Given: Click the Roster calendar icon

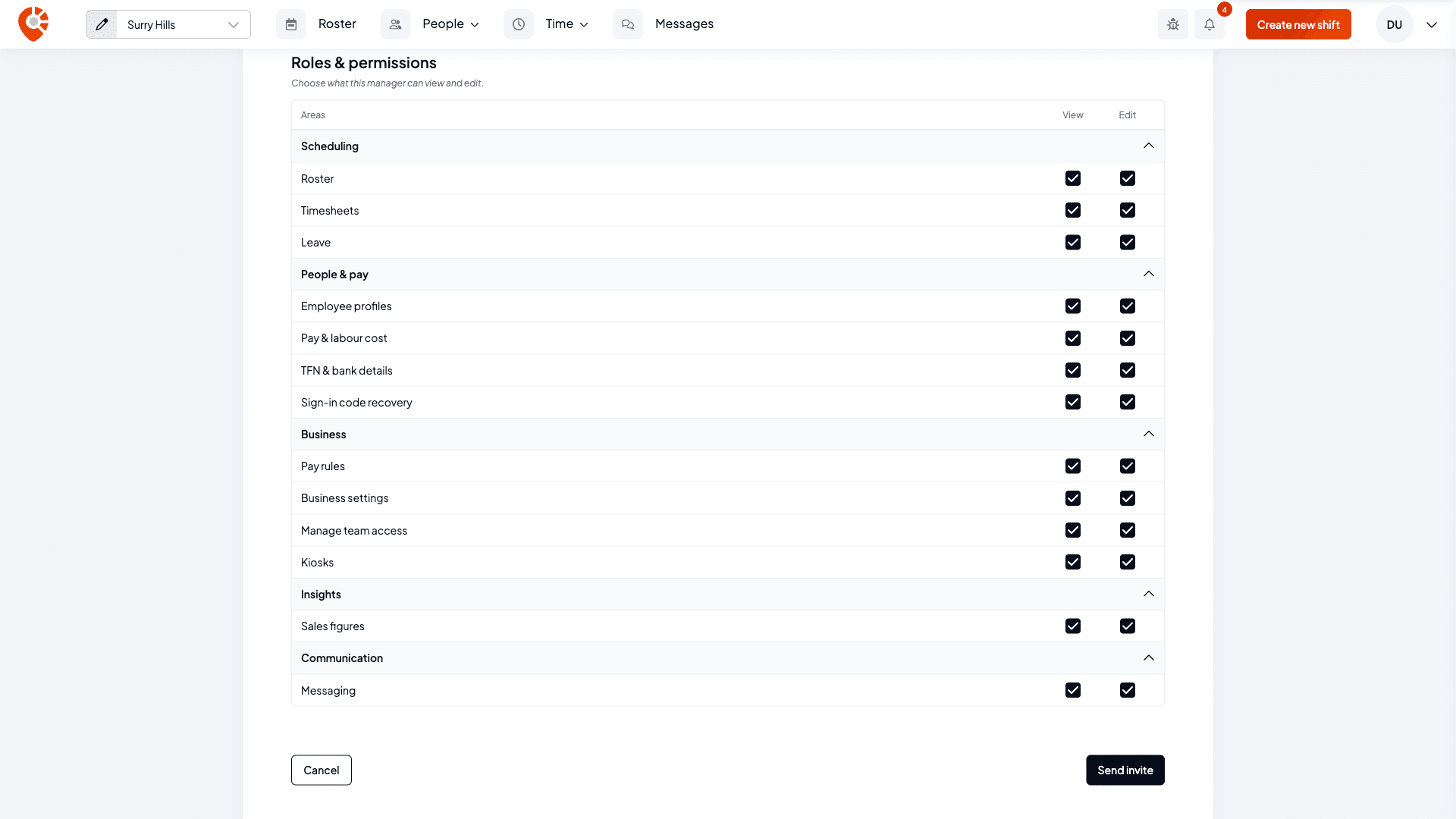Looking at the screenshot, I should point(291,24).
